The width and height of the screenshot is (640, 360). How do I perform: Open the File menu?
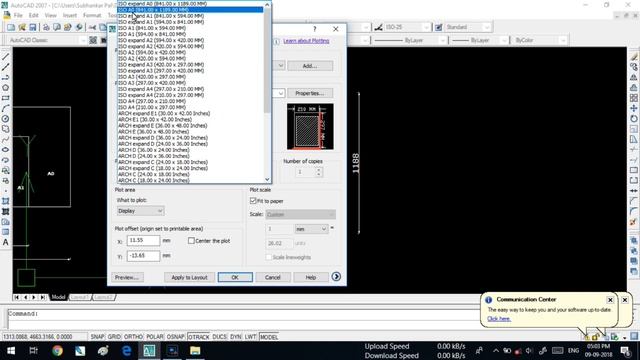click(x=18, y=15)
